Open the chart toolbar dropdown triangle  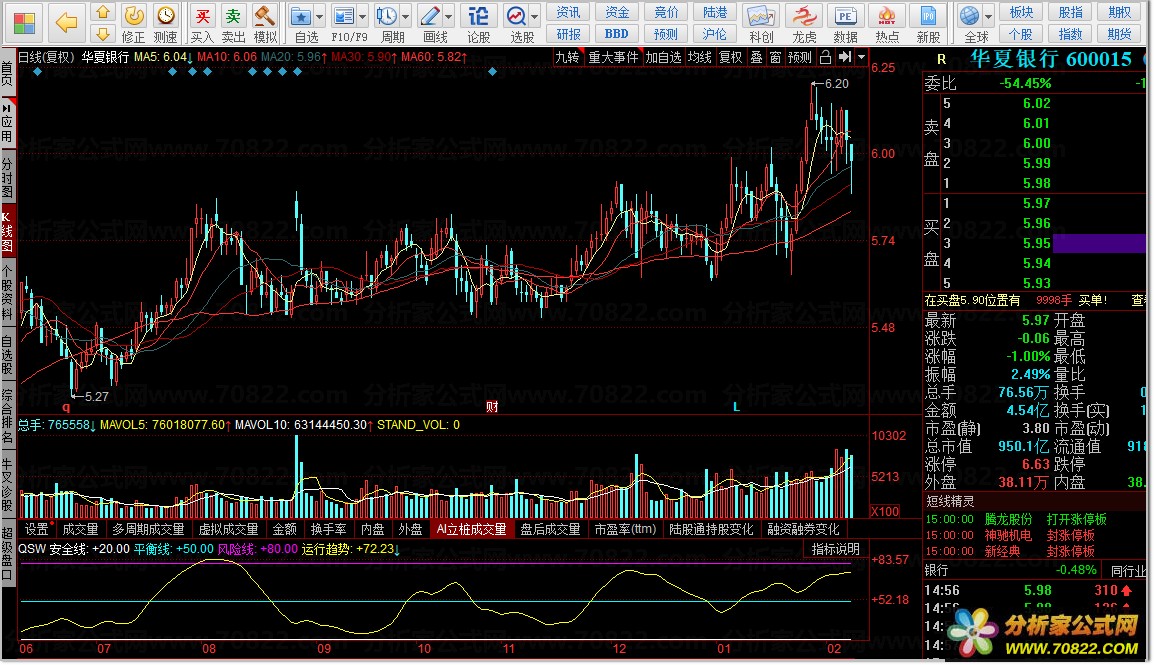861,57
